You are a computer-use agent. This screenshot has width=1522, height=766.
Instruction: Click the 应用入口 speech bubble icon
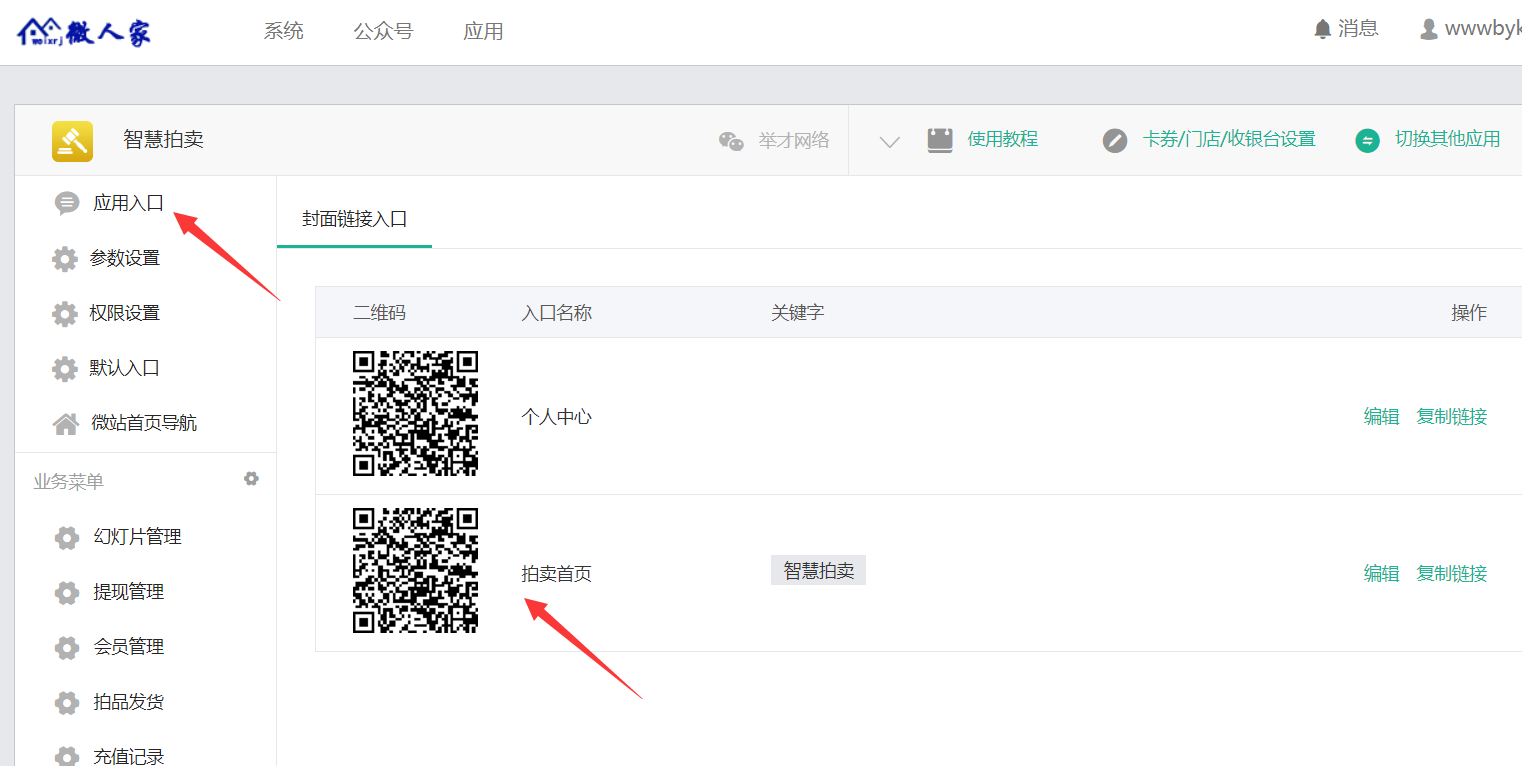(x=67, y=204)
